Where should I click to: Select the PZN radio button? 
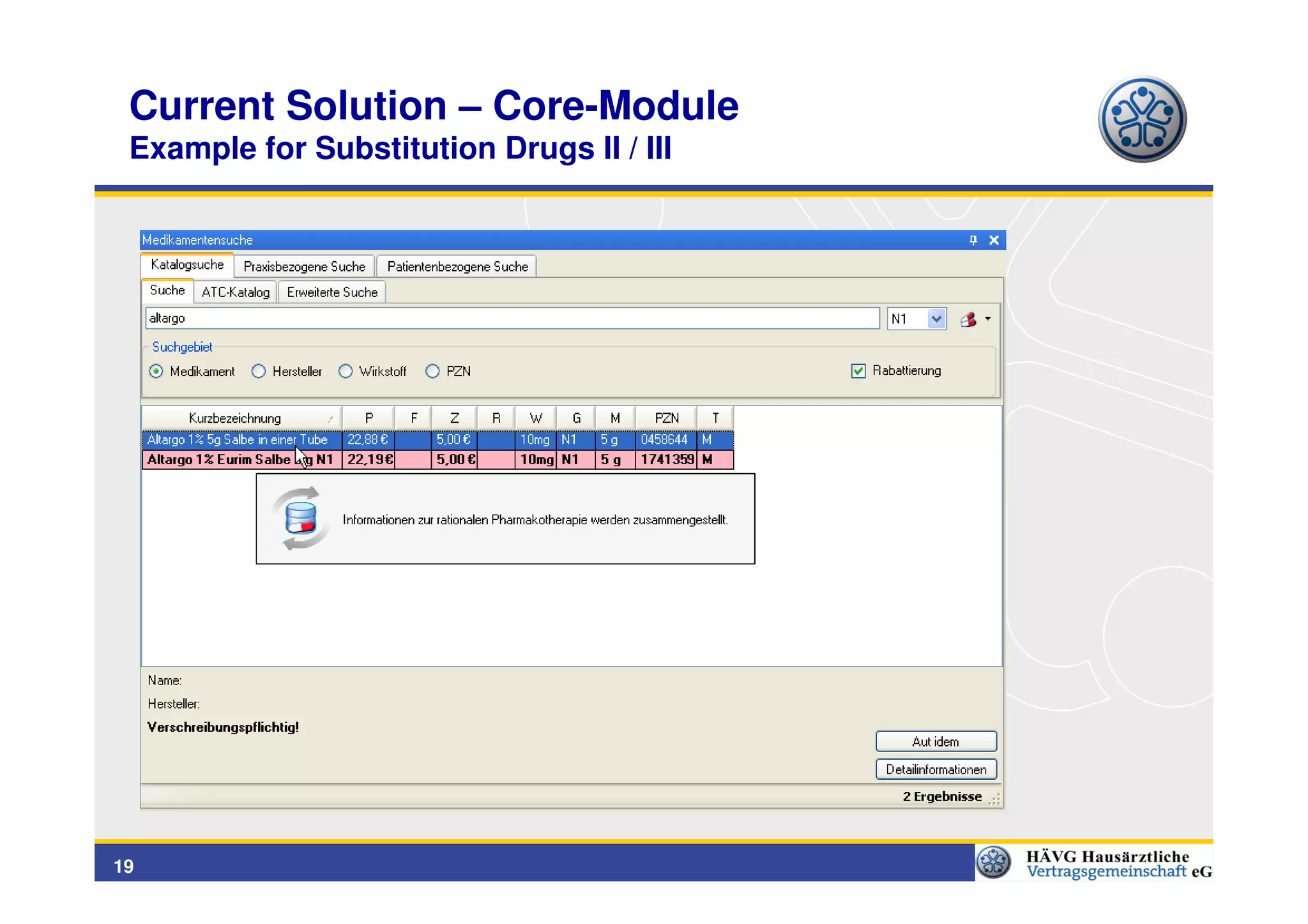point(432,372)
